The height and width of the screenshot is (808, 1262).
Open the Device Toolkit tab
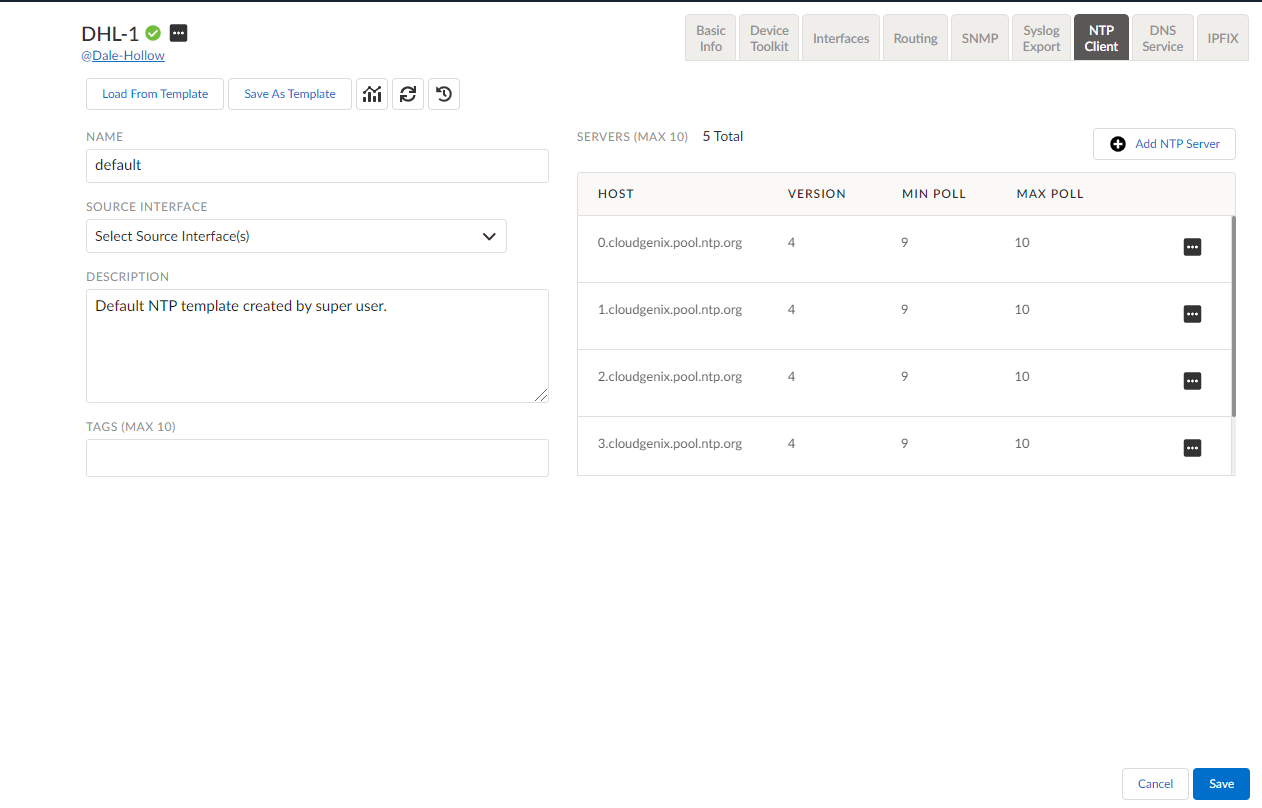[x=769, y=39]
